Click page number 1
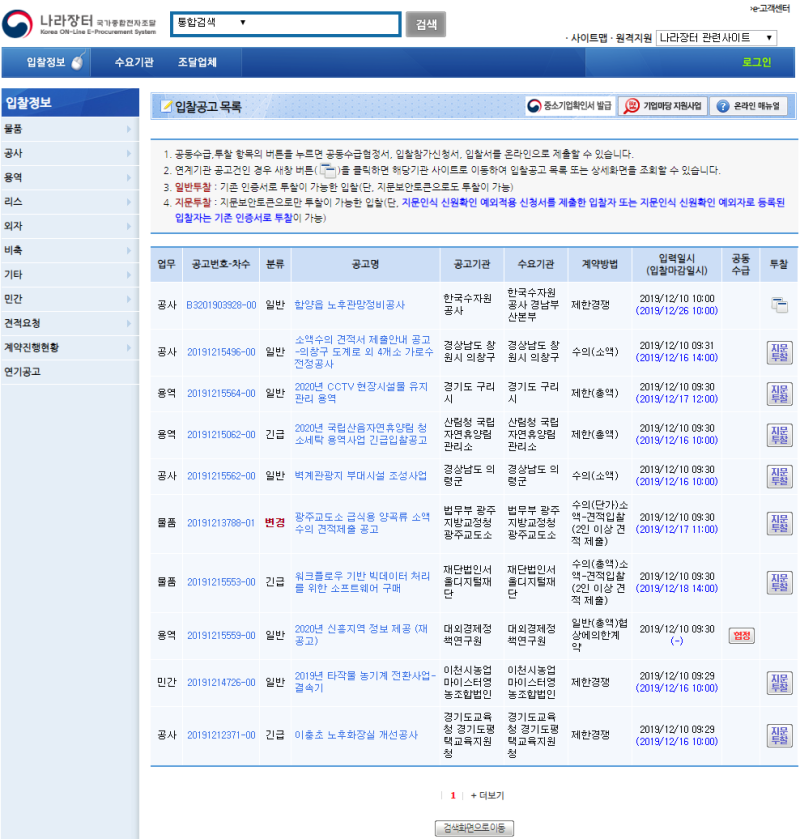 453,796
